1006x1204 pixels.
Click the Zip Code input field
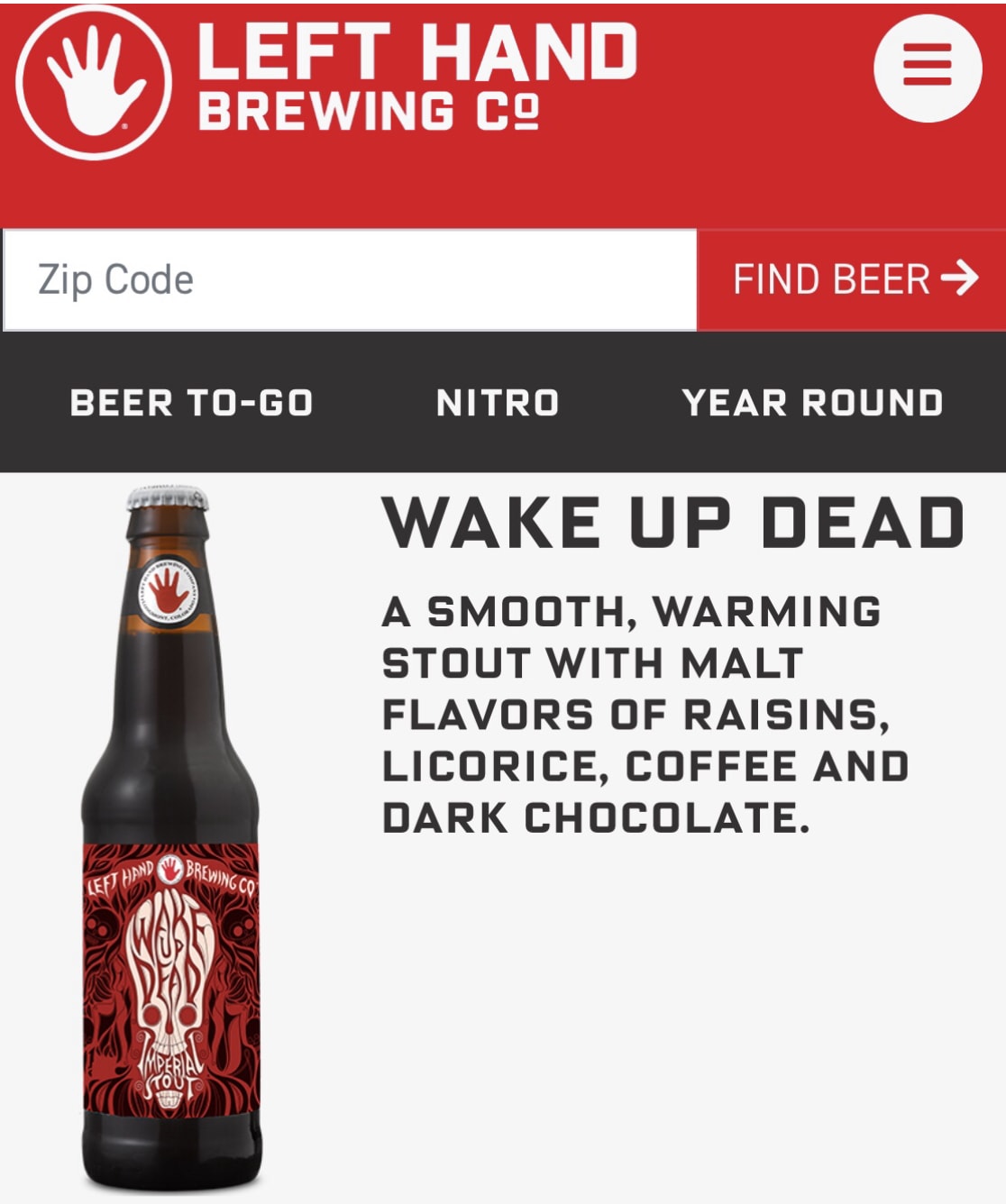point(350,279)
